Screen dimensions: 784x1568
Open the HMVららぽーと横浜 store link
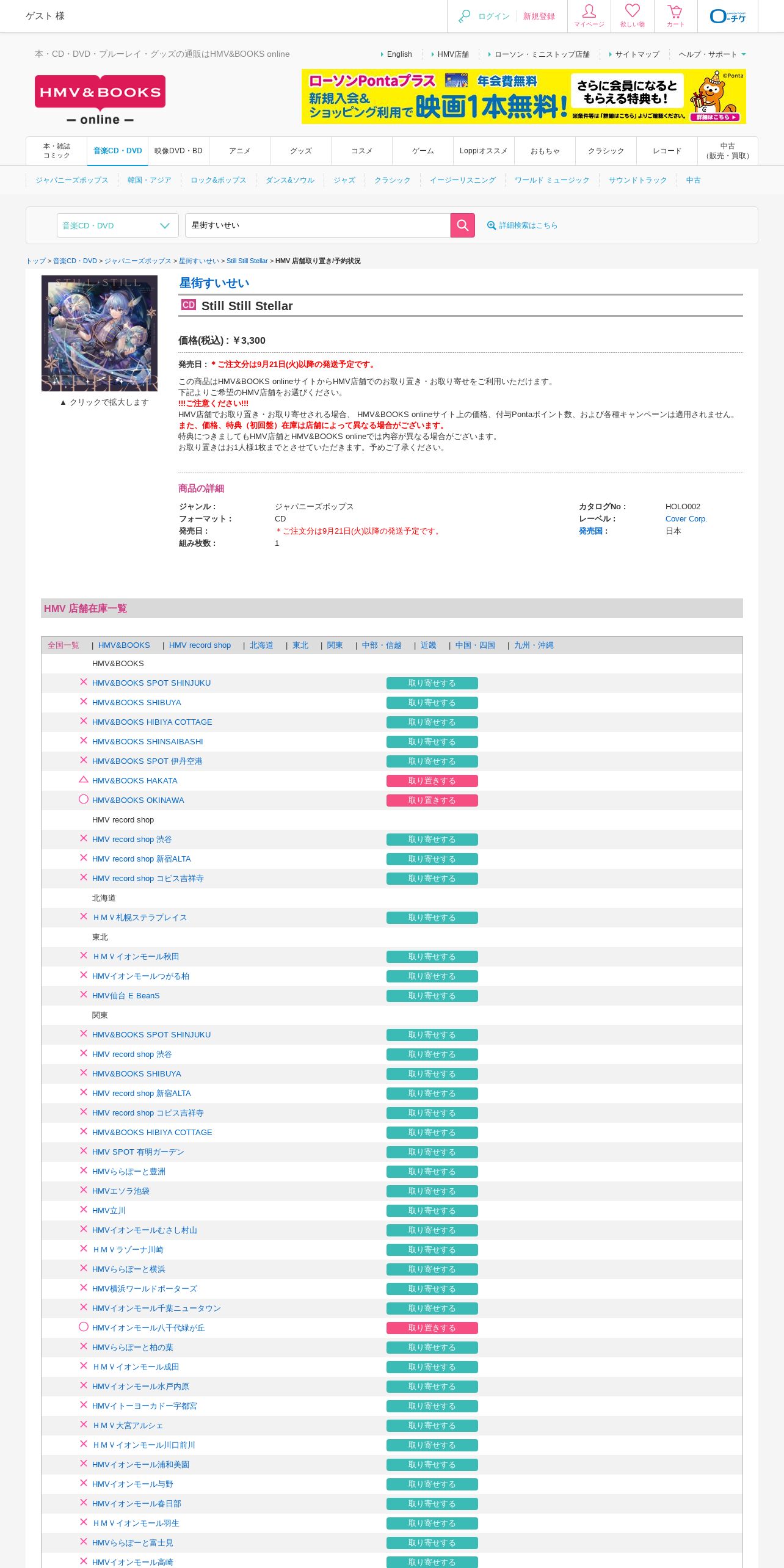coord(129,1269)
